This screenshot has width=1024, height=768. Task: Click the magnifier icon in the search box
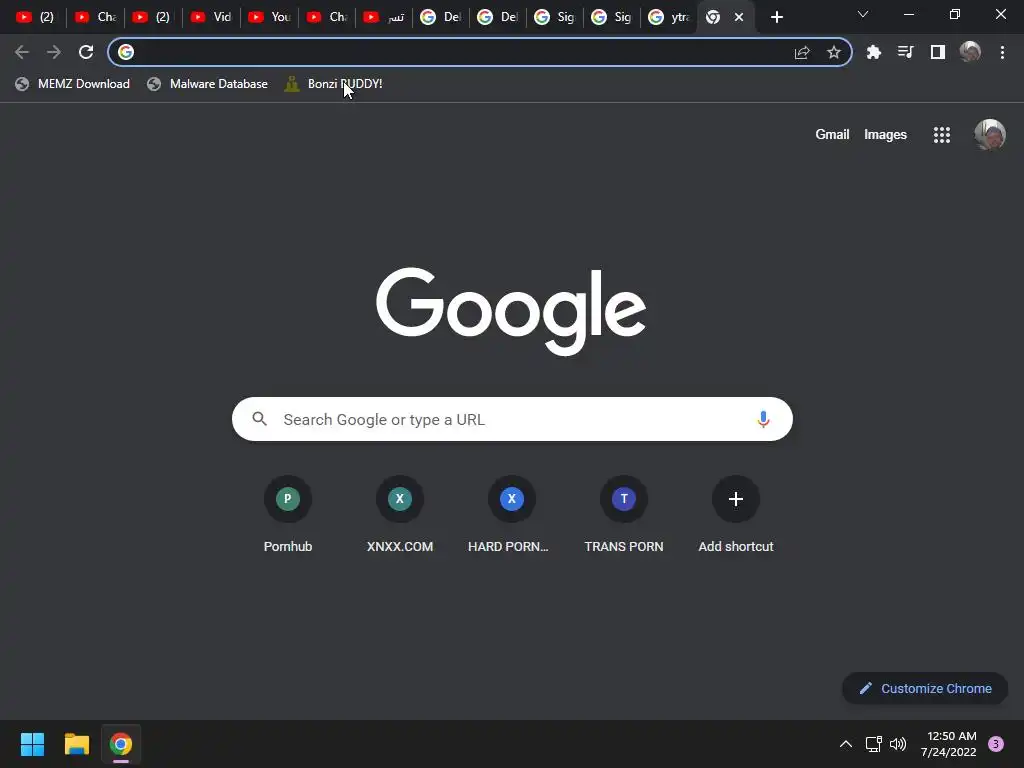tap(259, 419)
